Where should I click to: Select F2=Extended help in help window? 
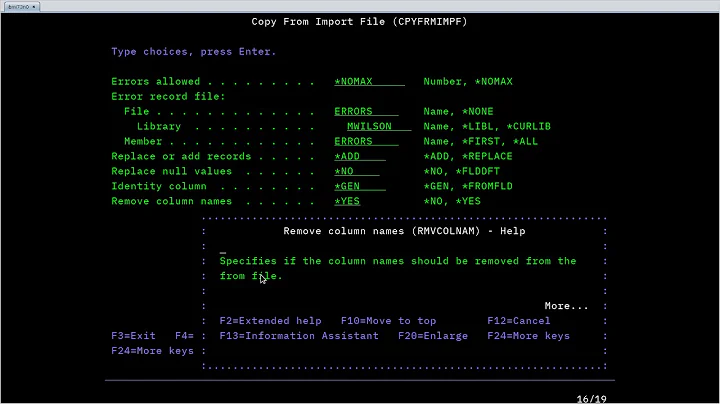[x=270, y=321]
